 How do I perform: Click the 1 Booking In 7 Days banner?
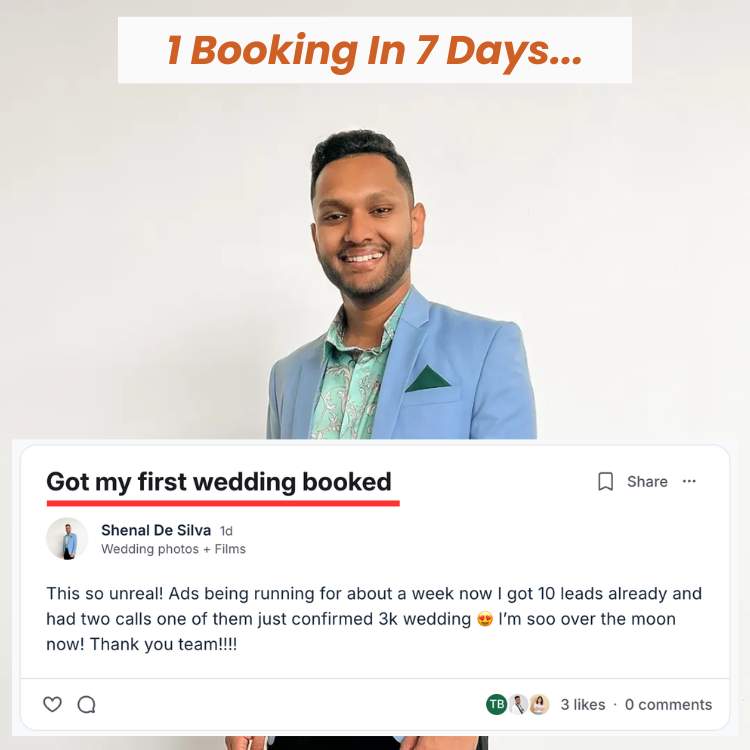point(375,50)
